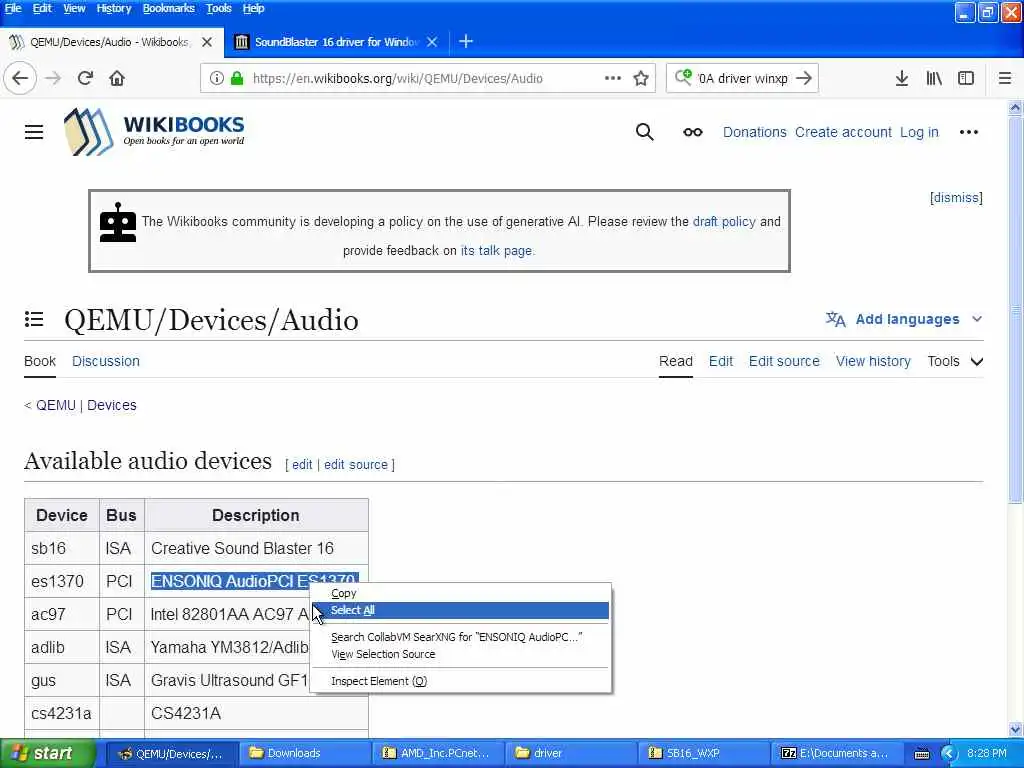The image size is (1024, 768).
Task: Click the green padlock security icon
Action: point(237,78)
